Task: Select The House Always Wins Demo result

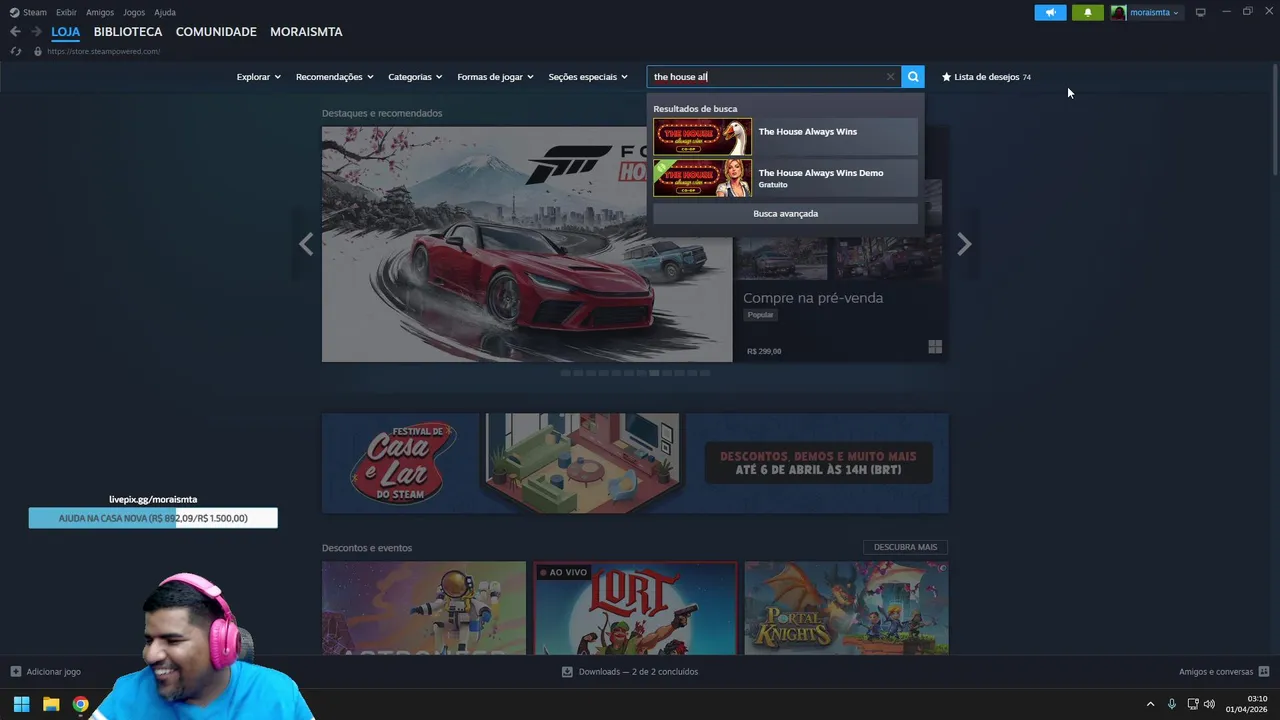Action: pos(785,178)
